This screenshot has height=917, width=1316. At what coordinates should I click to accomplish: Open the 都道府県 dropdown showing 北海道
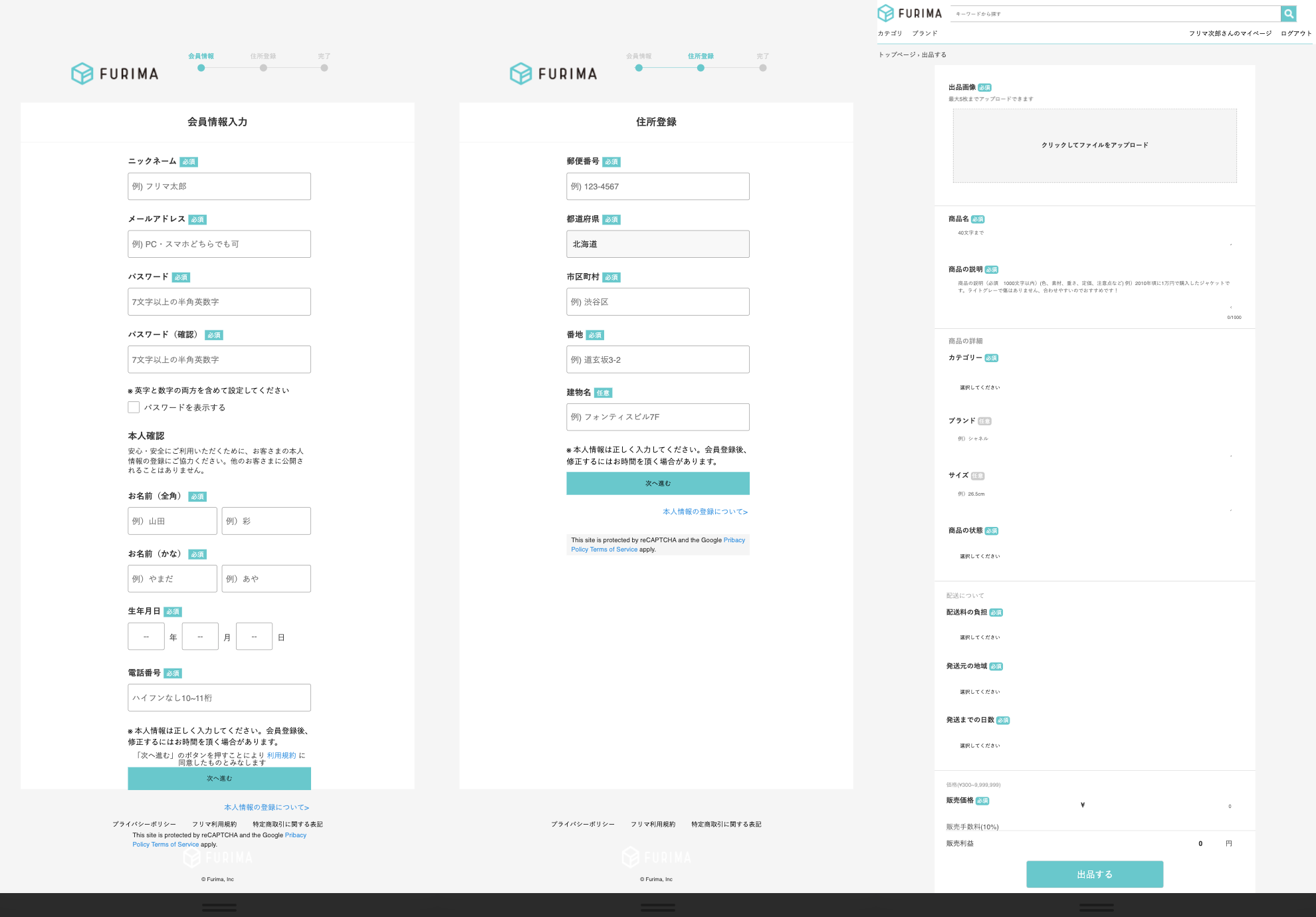coord(657,244)
